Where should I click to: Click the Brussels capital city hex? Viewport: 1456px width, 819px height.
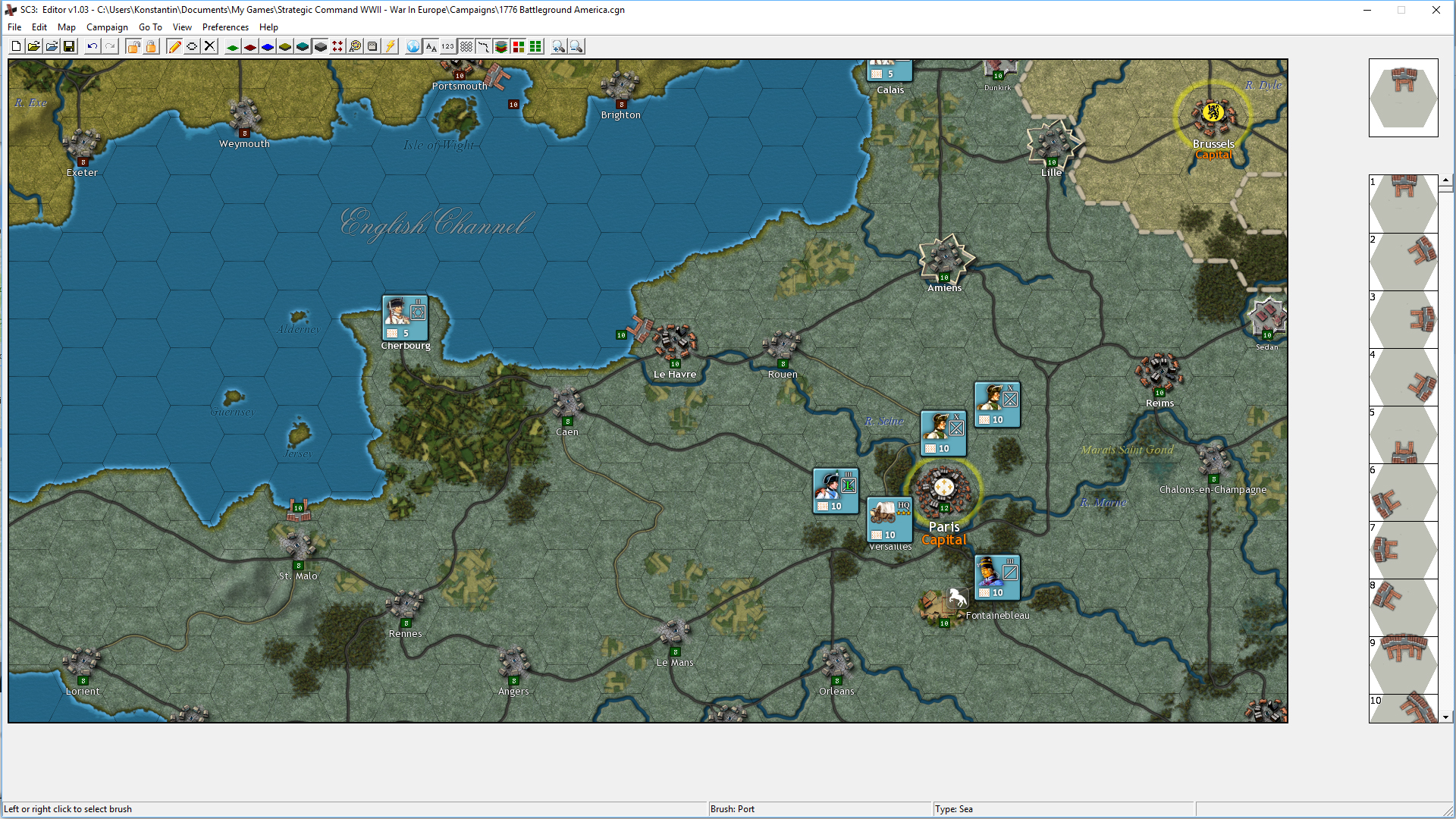(1213, 115)
